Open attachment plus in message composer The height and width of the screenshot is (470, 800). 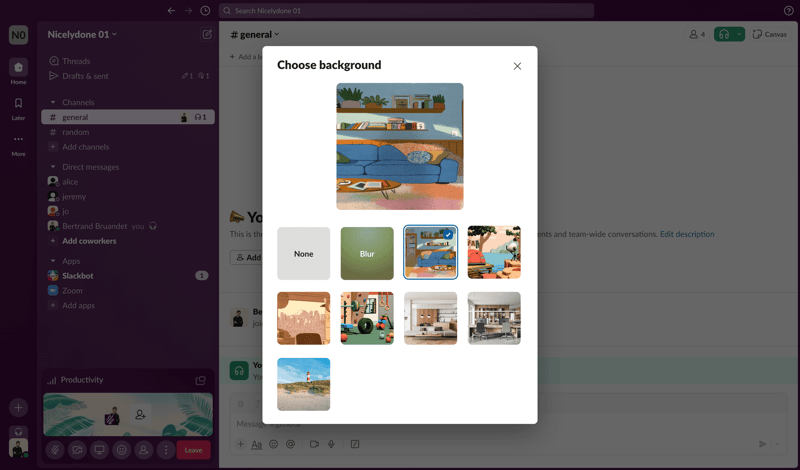(x=240, y=444)
